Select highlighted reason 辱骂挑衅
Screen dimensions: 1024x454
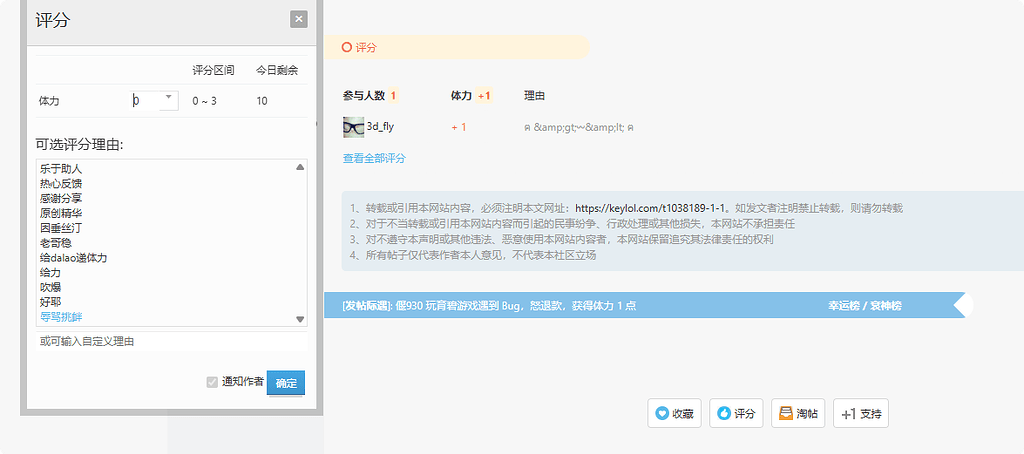61,317
